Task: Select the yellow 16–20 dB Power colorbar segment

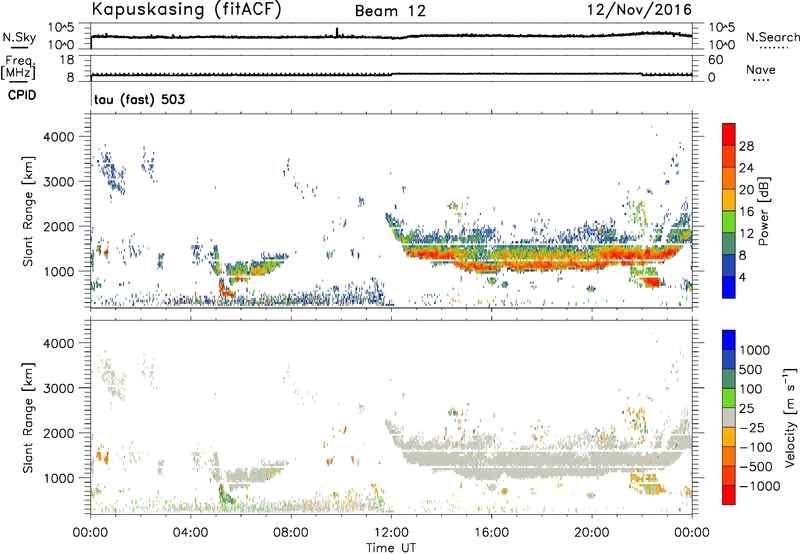Action: pos(729,200)
